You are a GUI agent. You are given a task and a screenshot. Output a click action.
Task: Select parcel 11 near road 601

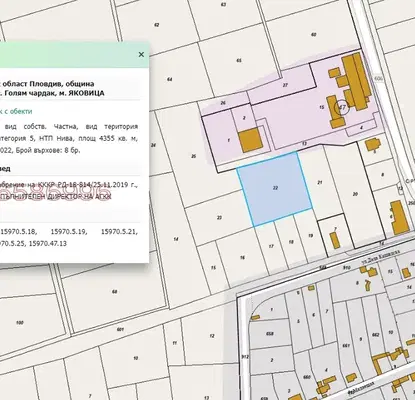coord(174,343)
